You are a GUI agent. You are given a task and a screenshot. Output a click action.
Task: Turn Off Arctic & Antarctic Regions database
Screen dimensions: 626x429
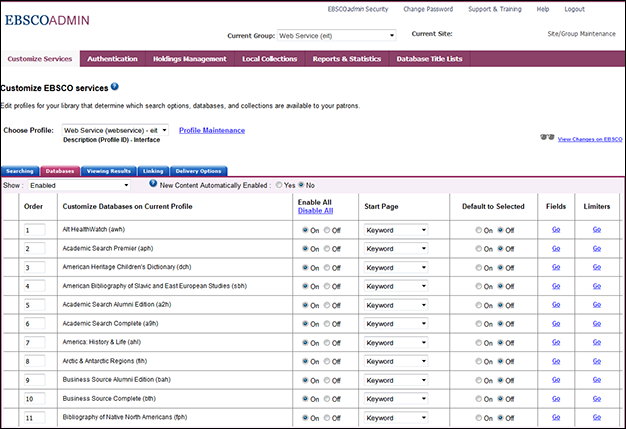pos(327,361)
